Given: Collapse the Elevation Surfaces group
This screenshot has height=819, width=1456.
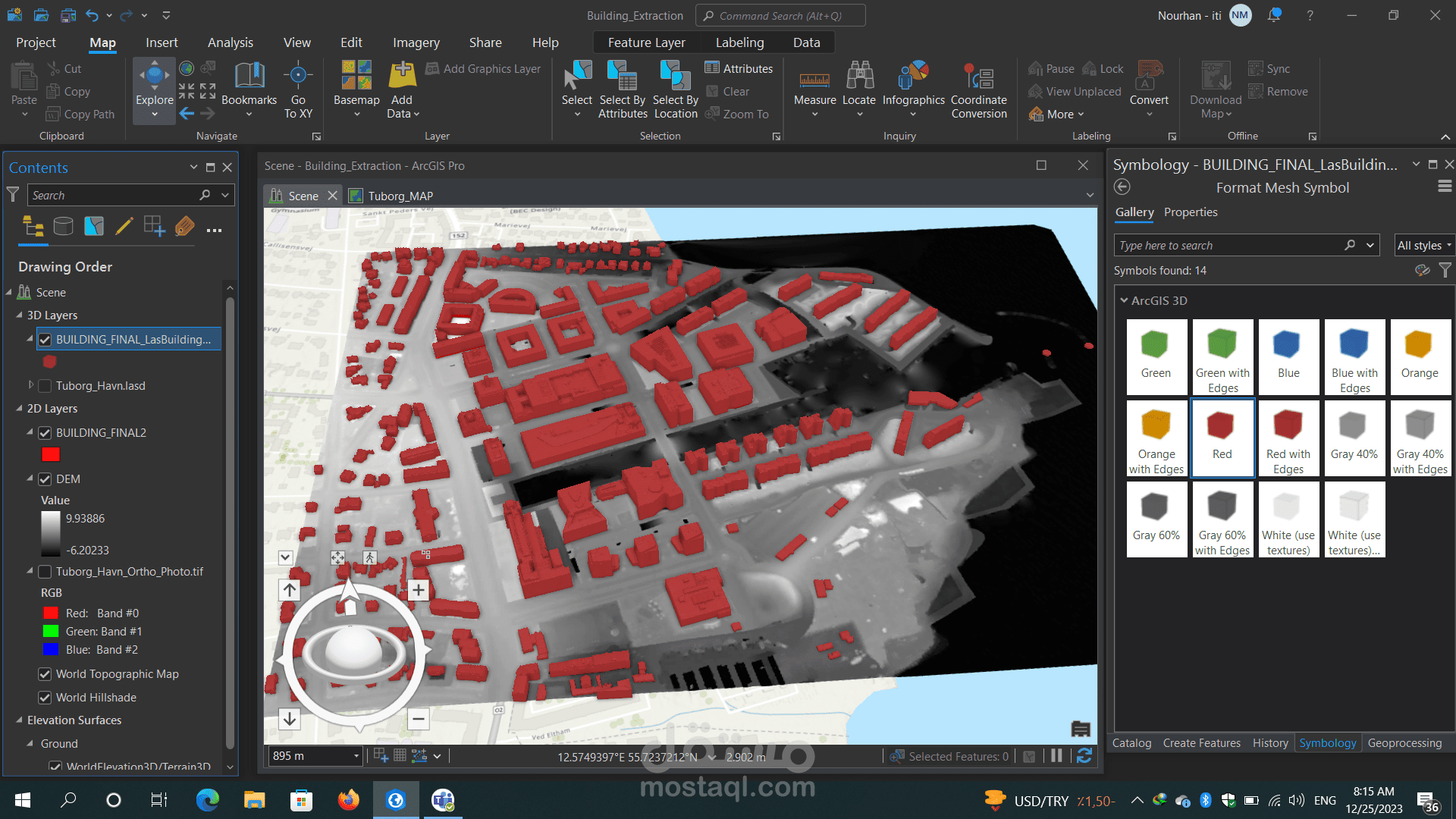Looking at the screenshot, I should click(x=19, y=720).
